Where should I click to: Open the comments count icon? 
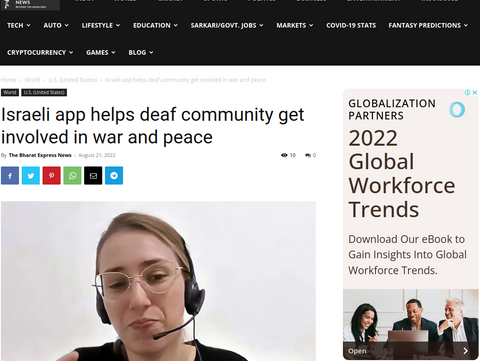308,155
